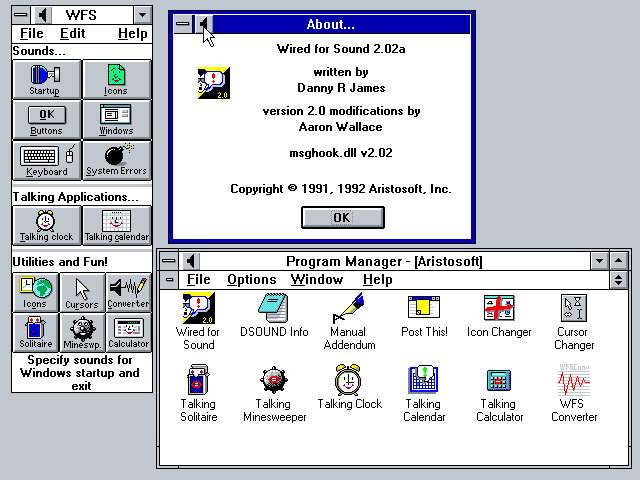Click the 'Utilities and Fun!' heading
This screenshot has width=640, height=480.
[x=60, y=262]
